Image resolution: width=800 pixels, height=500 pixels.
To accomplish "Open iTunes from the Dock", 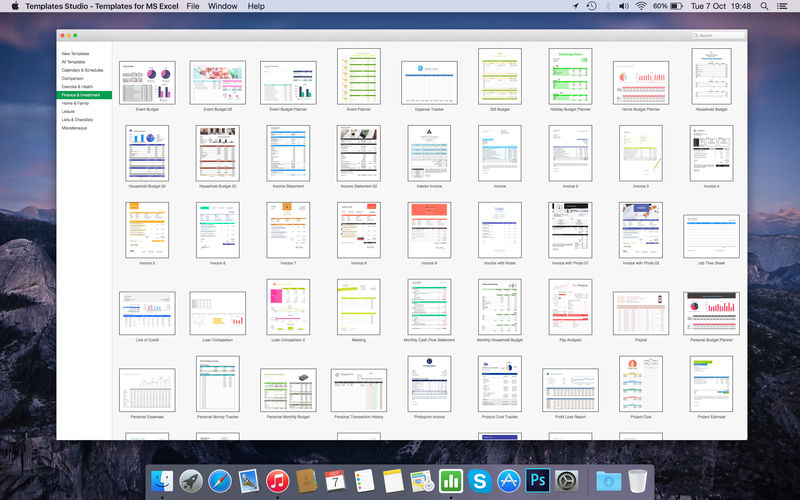I will [x=278, y=481].
